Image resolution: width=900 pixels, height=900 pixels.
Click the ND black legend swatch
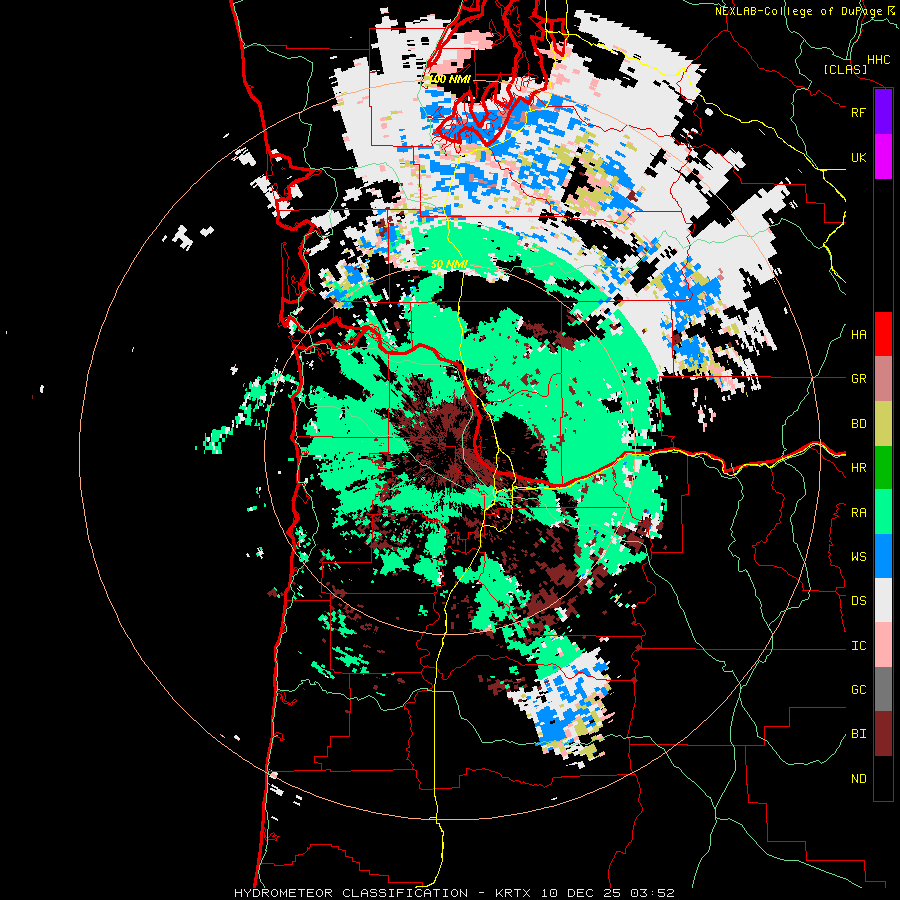(883, 778)
